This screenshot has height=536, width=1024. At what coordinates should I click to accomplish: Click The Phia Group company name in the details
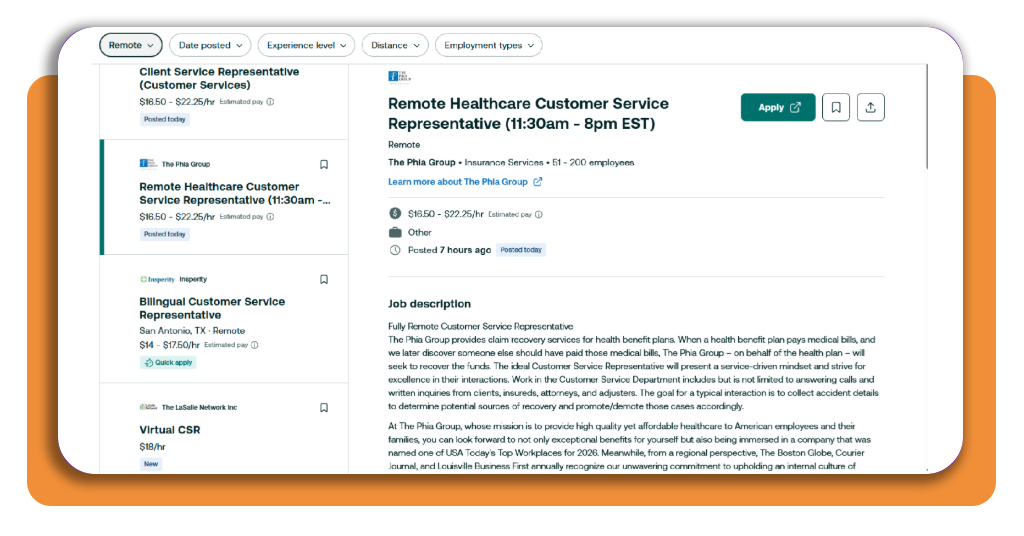421,163
